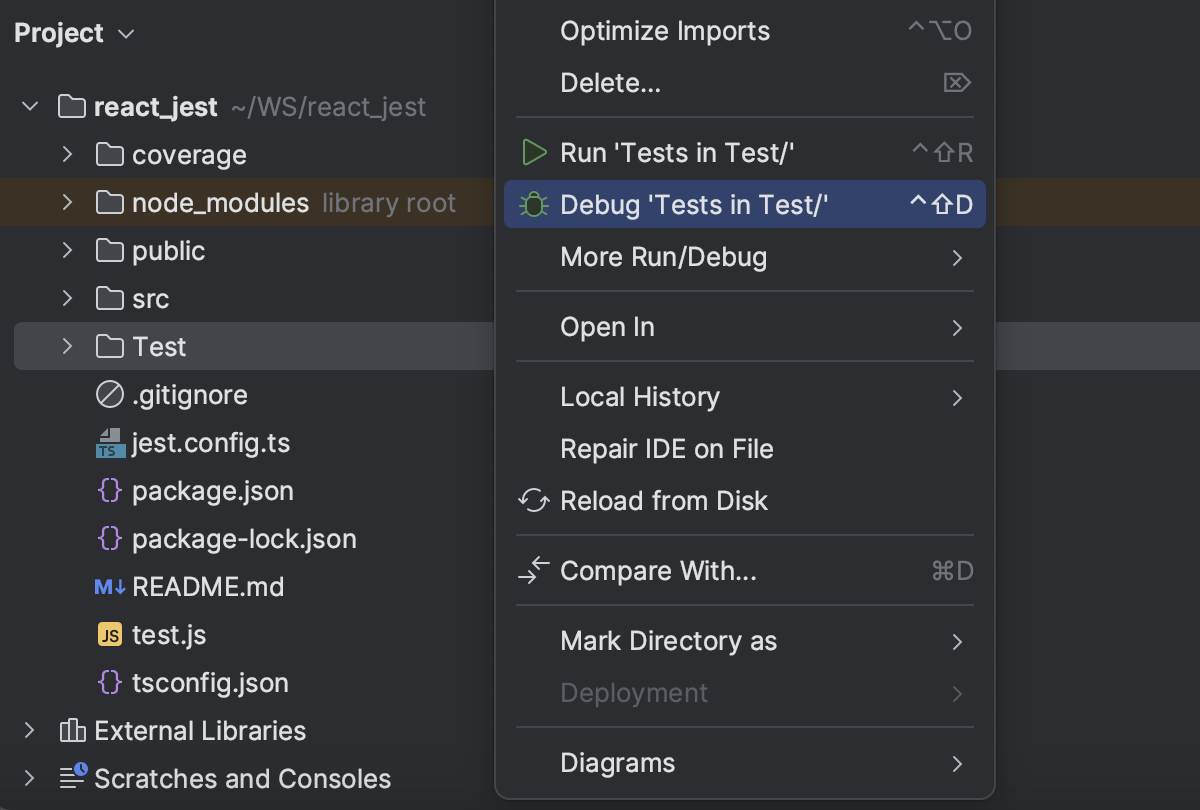Image resolution: width=1200 pixels, height=810 pixels.
Task: Click the Markdown icon beside README.md
Action: [x=112, y=587]
